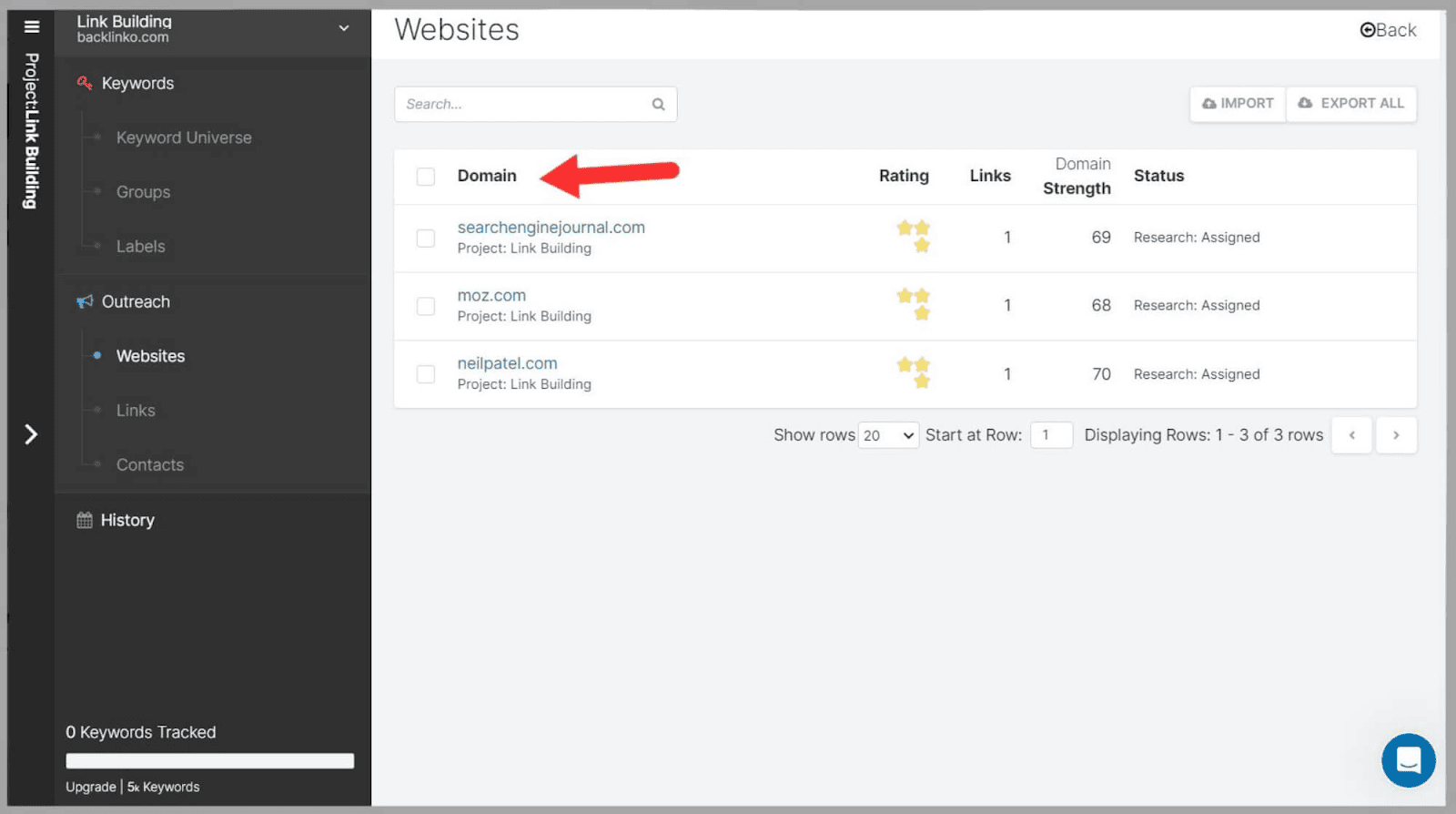Open the moz.com domain link
This screenshot has height=814, width=1456.
tap(491, 295)
